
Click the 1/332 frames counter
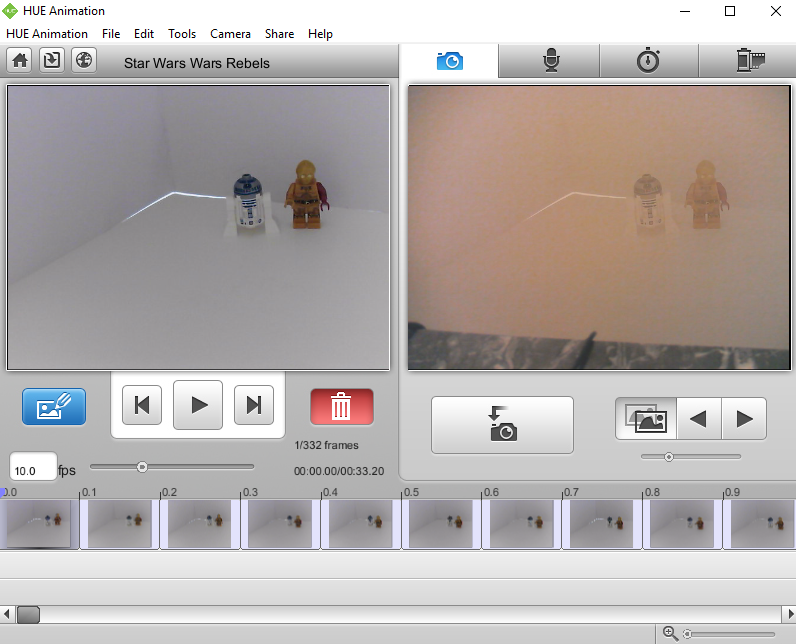pyautogui.click(x=326, y=445)
